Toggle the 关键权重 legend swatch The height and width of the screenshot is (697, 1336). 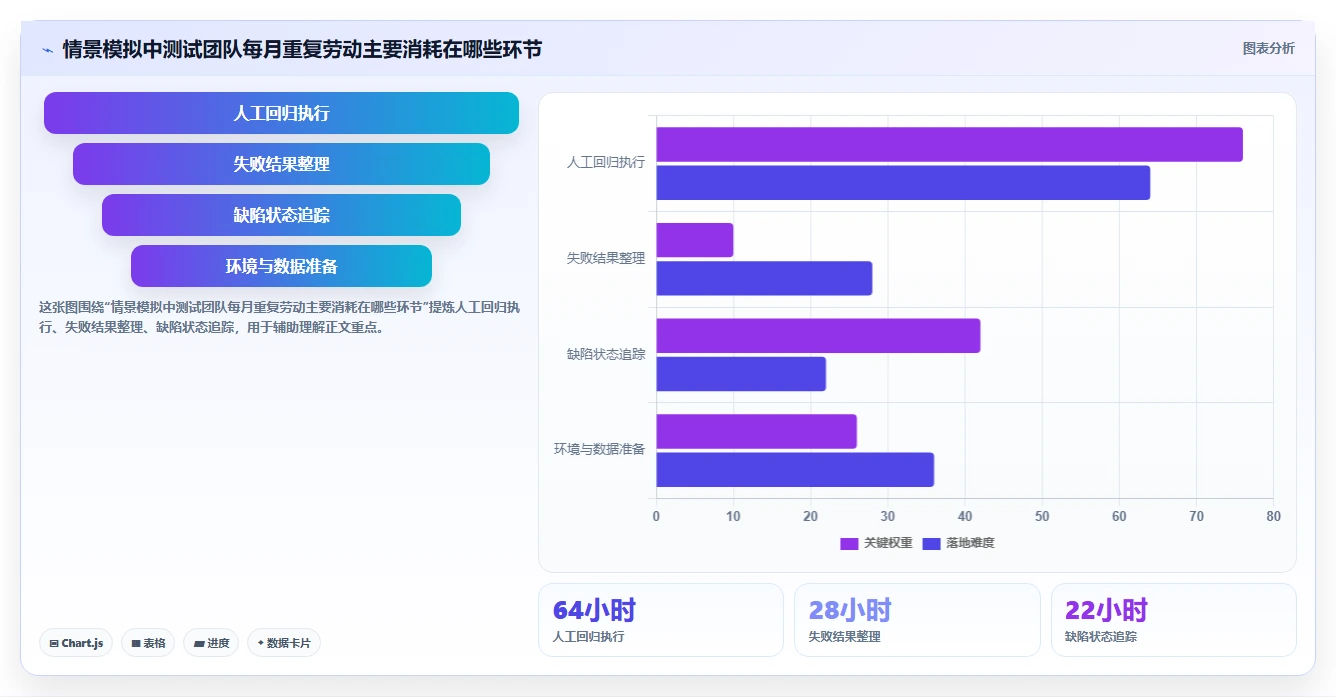pos(849,543)
